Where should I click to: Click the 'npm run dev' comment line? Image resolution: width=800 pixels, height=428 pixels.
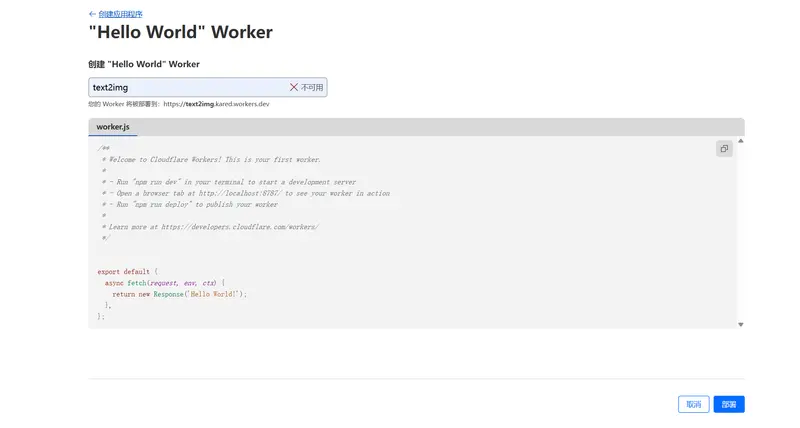(x=229, y=182)
